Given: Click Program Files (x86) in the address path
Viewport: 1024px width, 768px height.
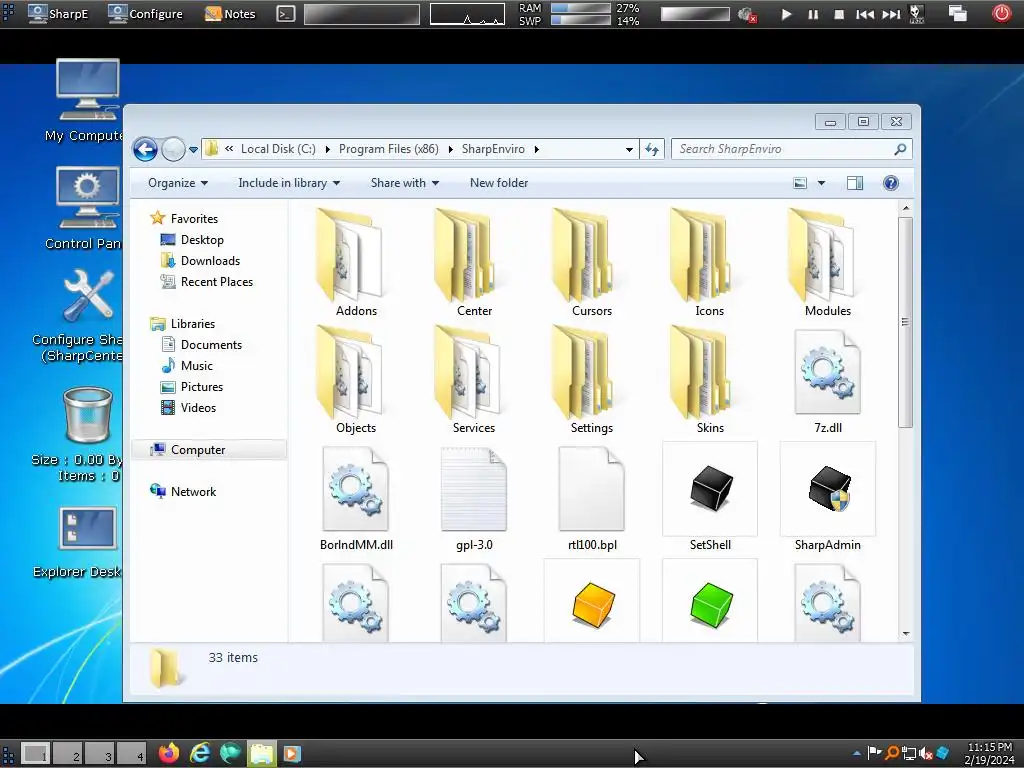Looking at the screenshot, I should pyautogui.click(x=389, y=149).
